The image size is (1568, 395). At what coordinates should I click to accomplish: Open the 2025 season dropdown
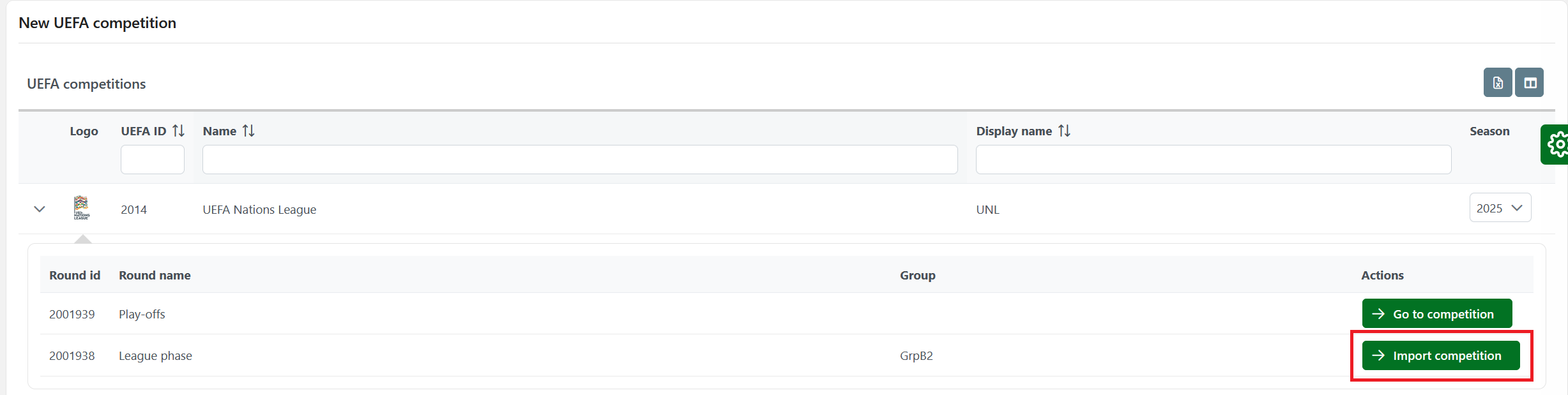coord(1500,208)
